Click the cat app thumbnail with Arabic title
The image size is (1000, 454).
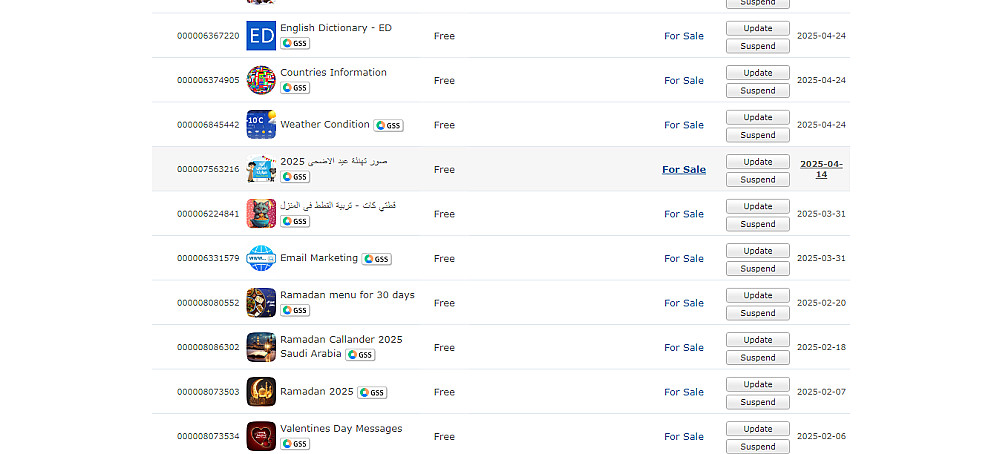261,214
